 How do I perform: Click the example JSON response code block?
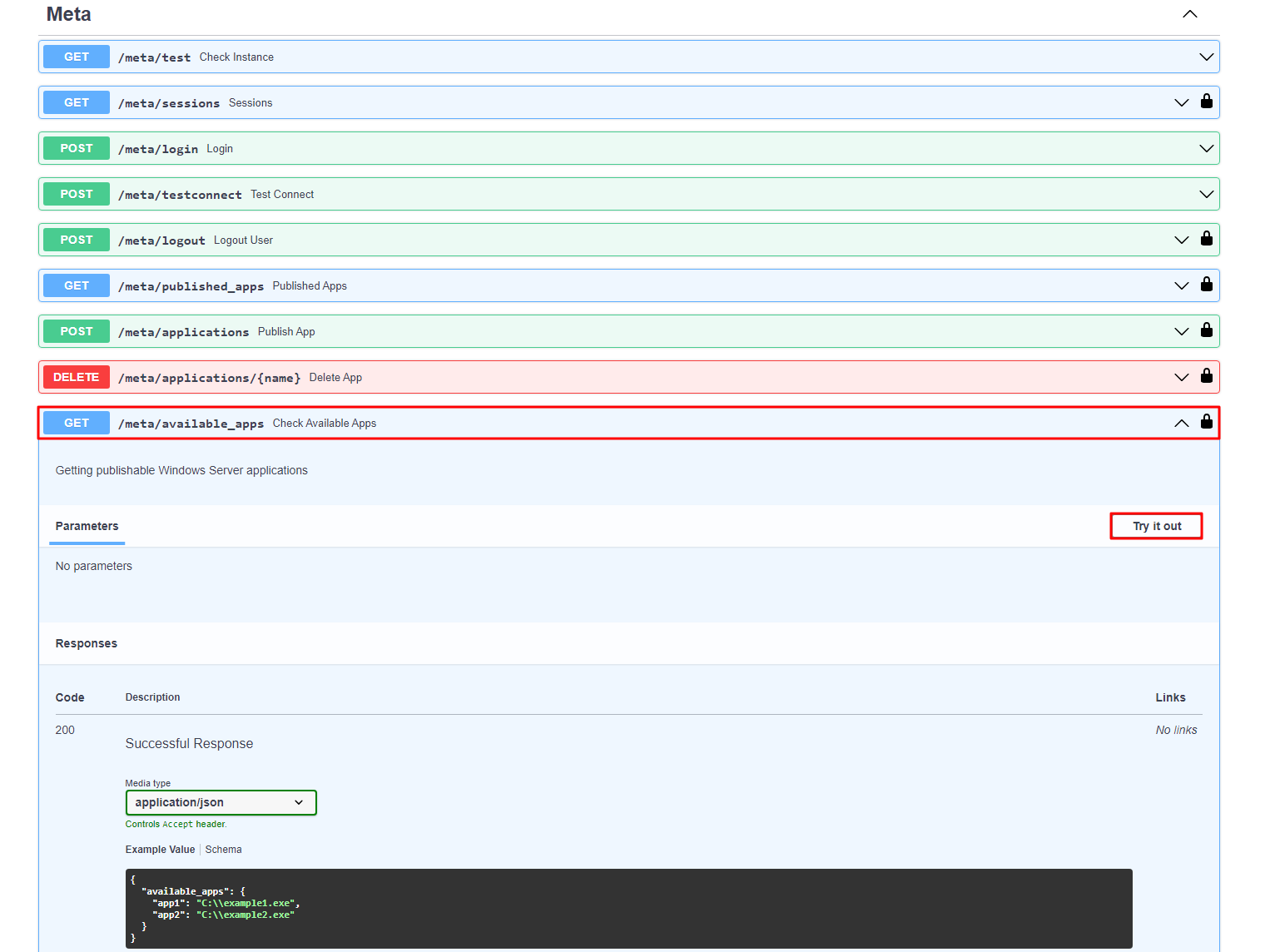tap(628, 908)
